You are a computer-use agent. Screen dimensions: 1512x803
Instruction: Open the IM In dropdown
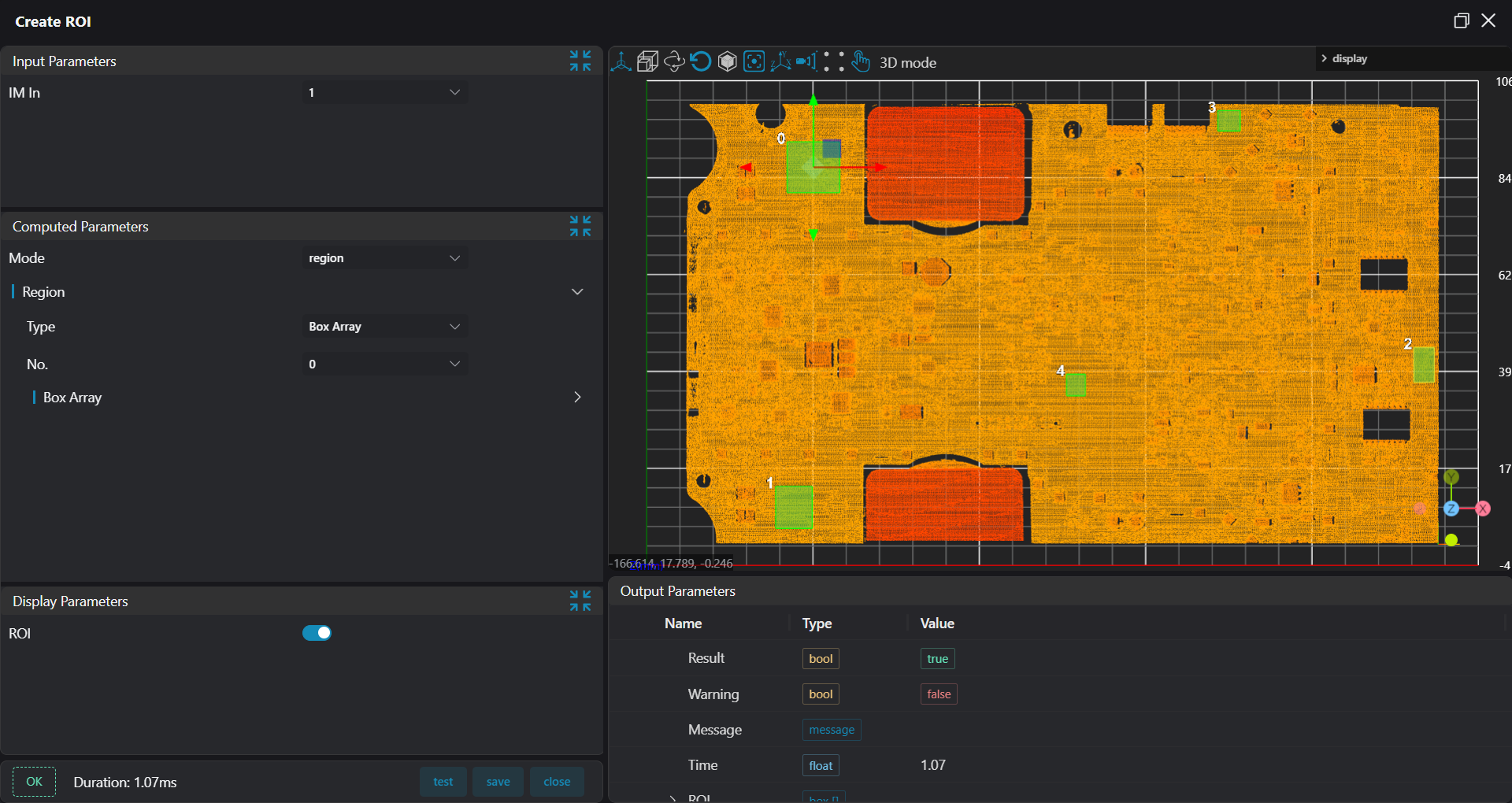[385, 93]
